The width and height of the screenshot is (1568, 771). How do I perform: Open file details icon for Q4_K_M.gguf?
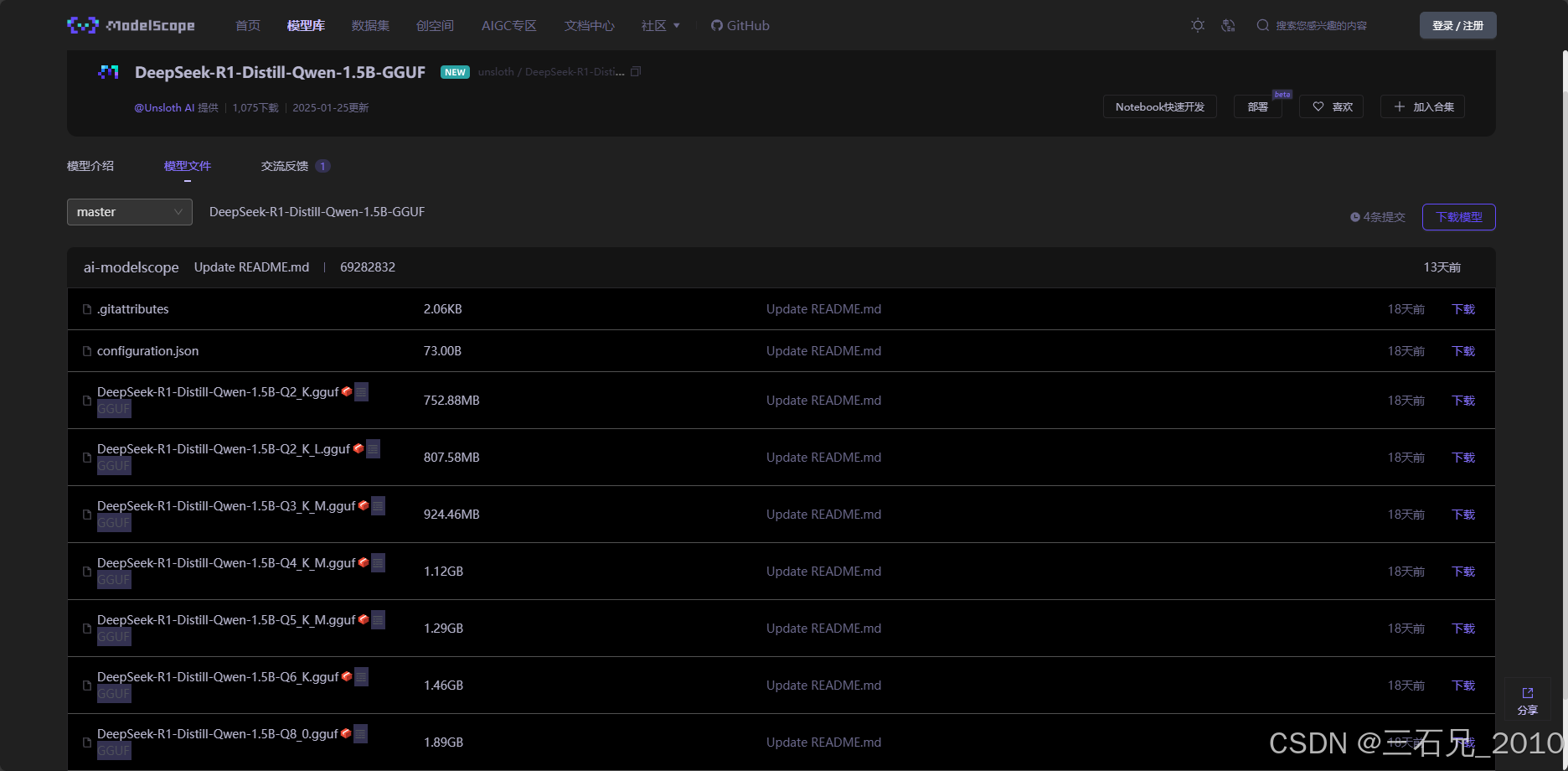coord(379,562)
